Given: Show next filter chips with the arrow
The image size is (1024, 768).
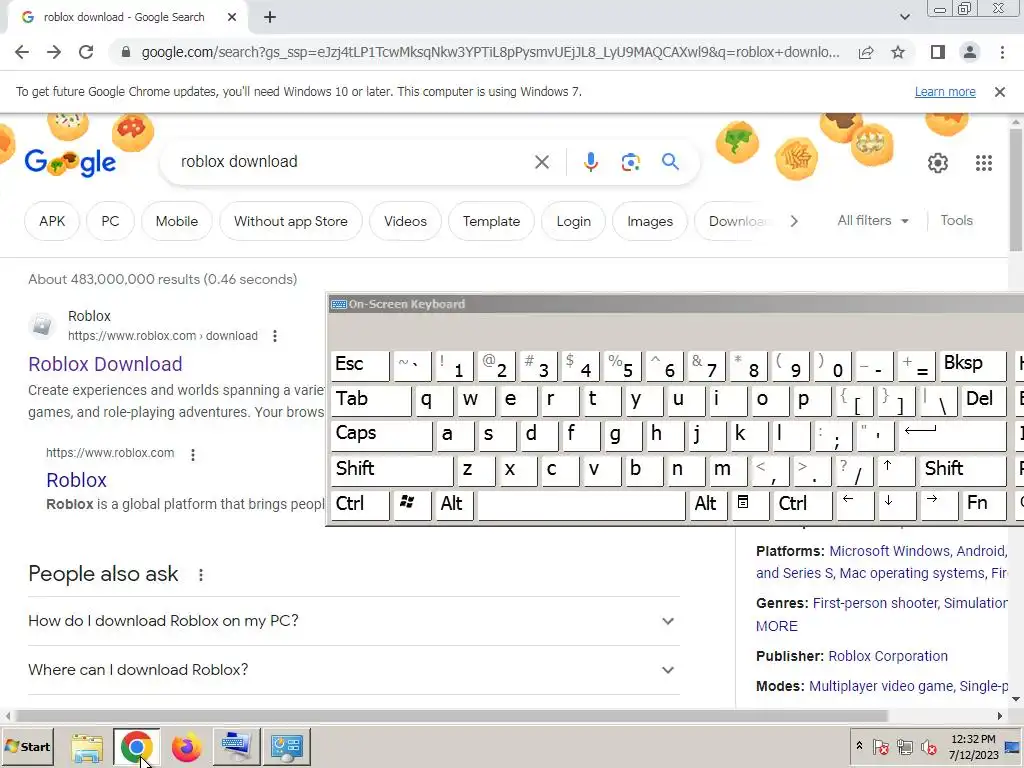Looking at the screenshot, I should click(794, 221).
